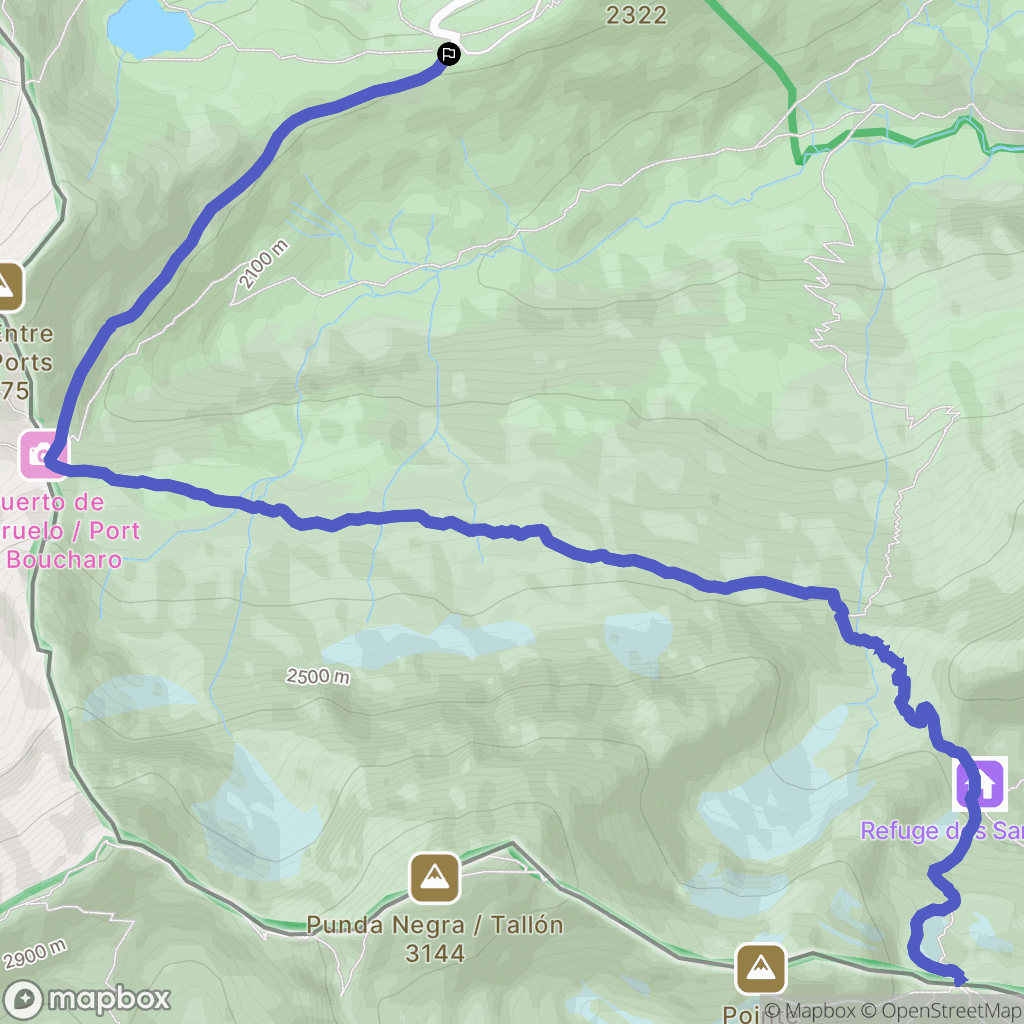Click the blue lake in top-left

tap(150, 29)
